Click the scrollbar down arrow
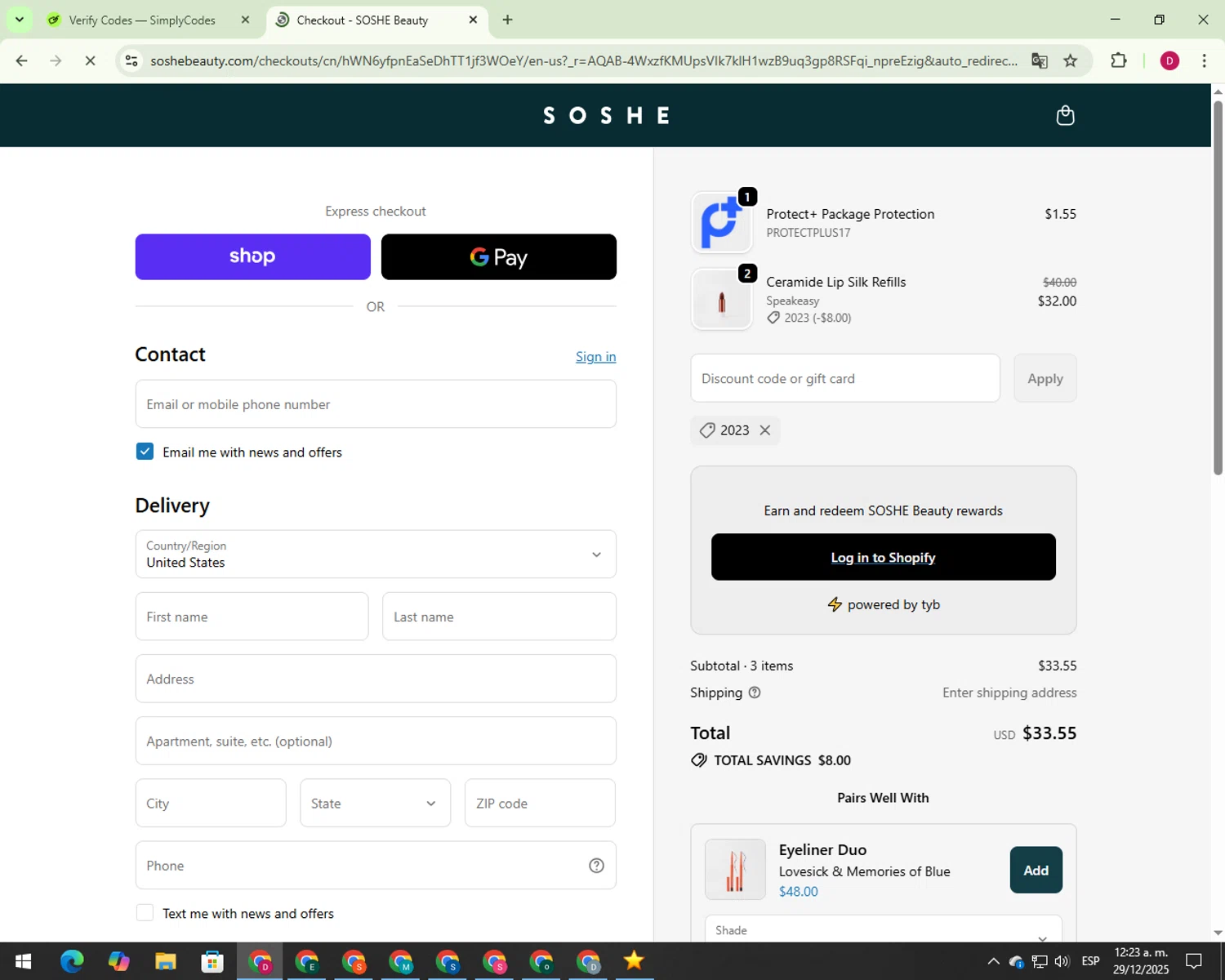Screen dimensions: 1225x980 click(1218, 933)
